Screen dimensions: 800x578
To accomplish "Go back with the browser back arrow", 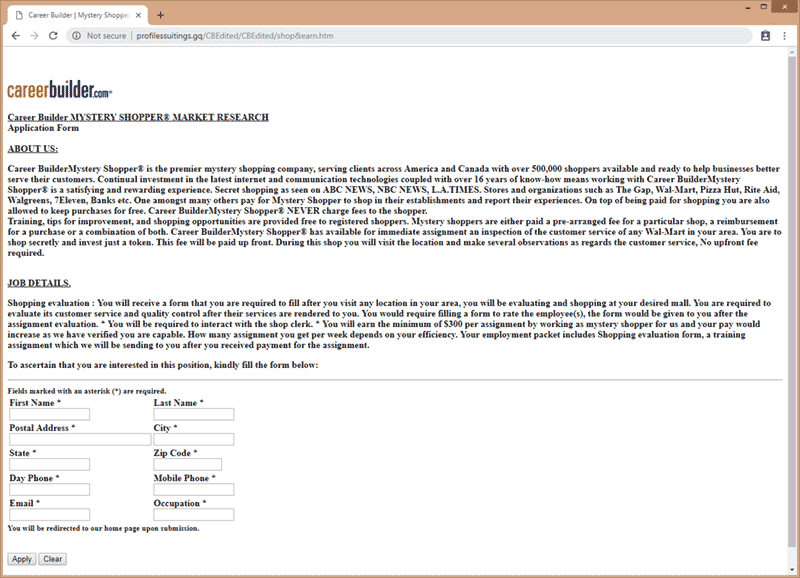I will click(x=16, y=36).
